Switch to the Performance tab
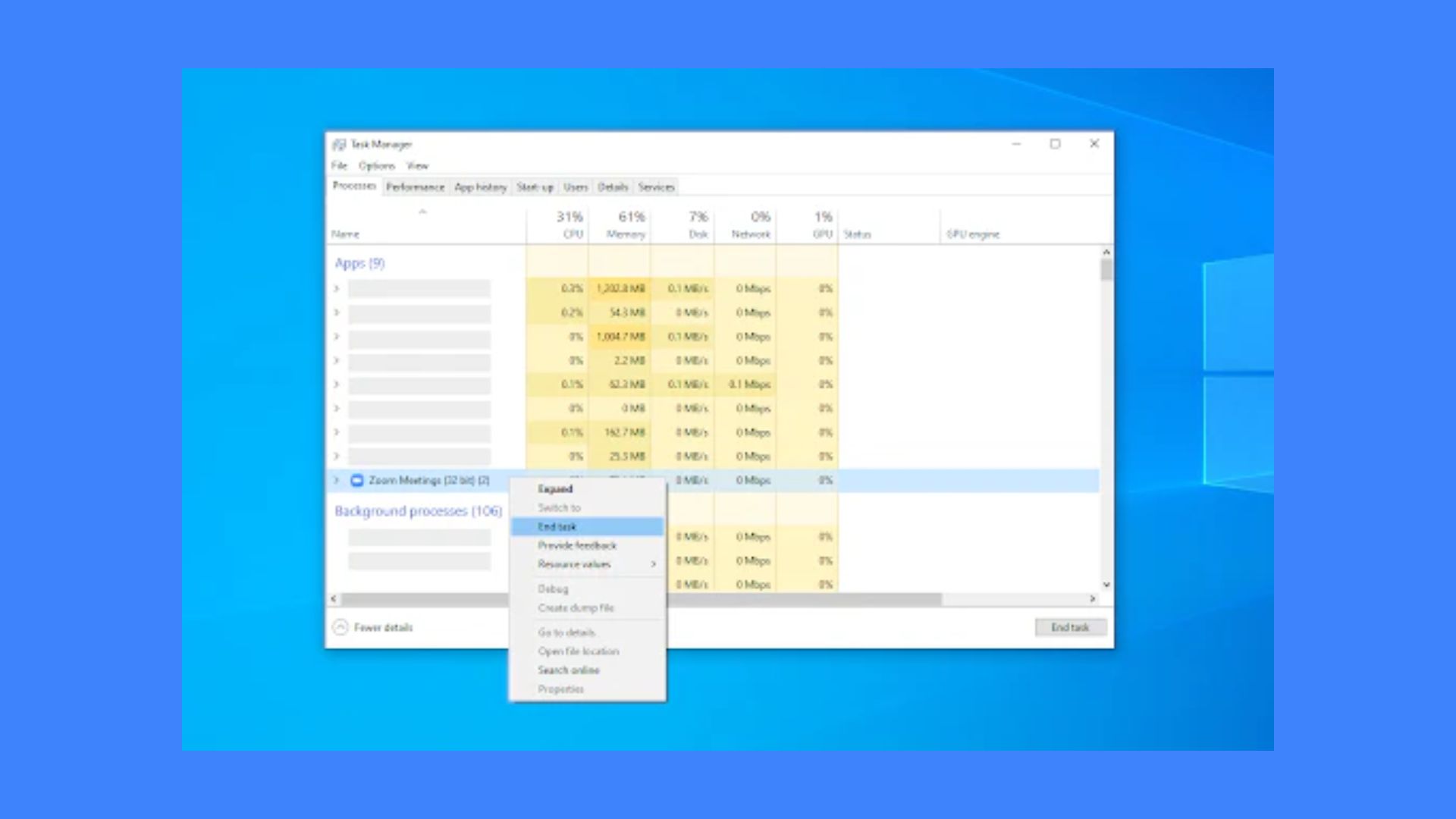The height and width of the screenshot is (819, 1456). [x=415, y=187]
